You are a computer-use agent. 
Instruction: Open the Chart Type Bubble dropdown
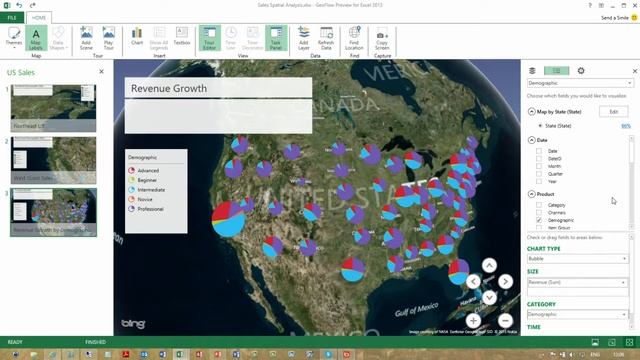pos(577,259)
